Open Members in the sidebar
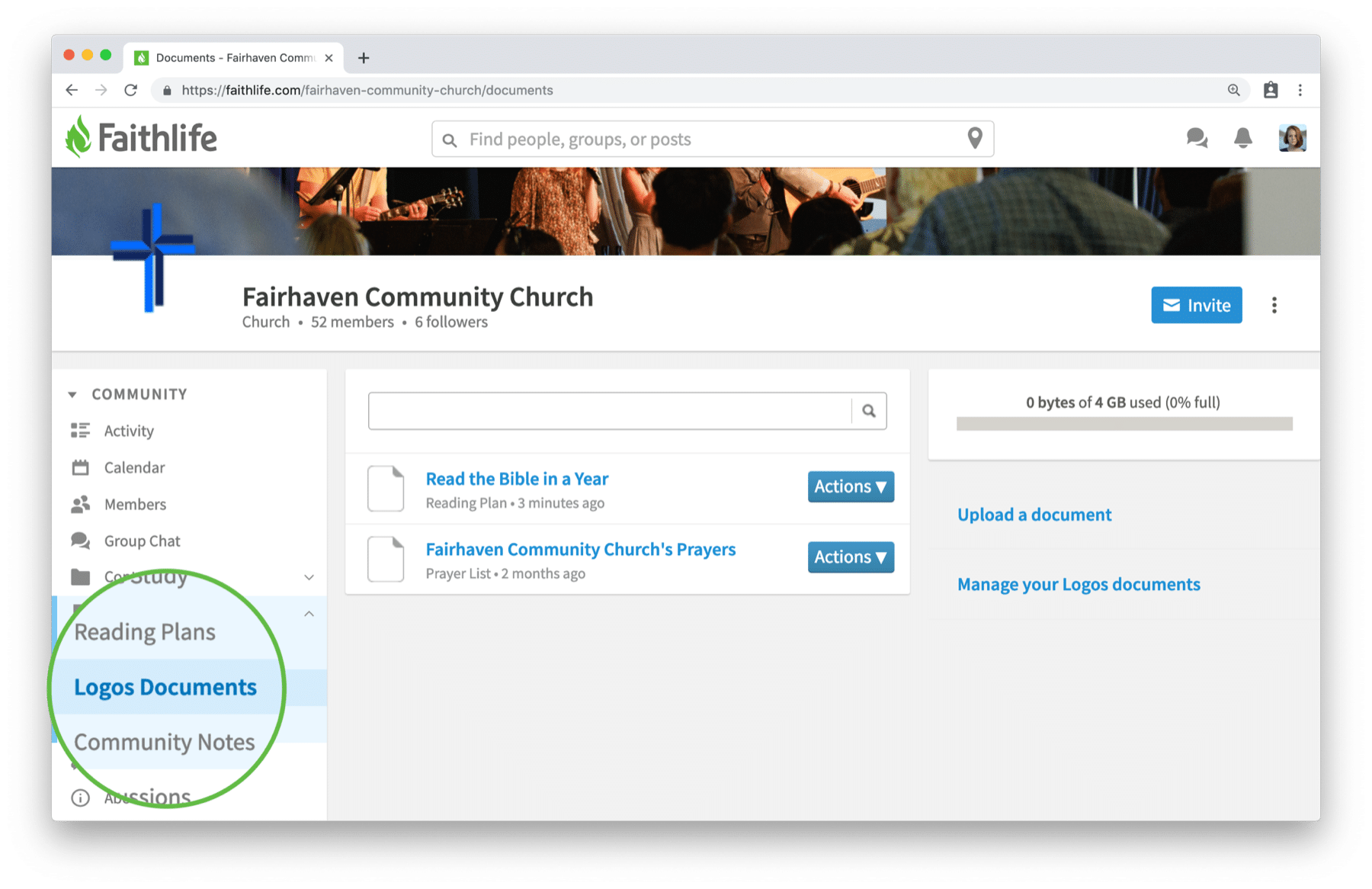Screen dimensions: 1372x889 (135, 504)
